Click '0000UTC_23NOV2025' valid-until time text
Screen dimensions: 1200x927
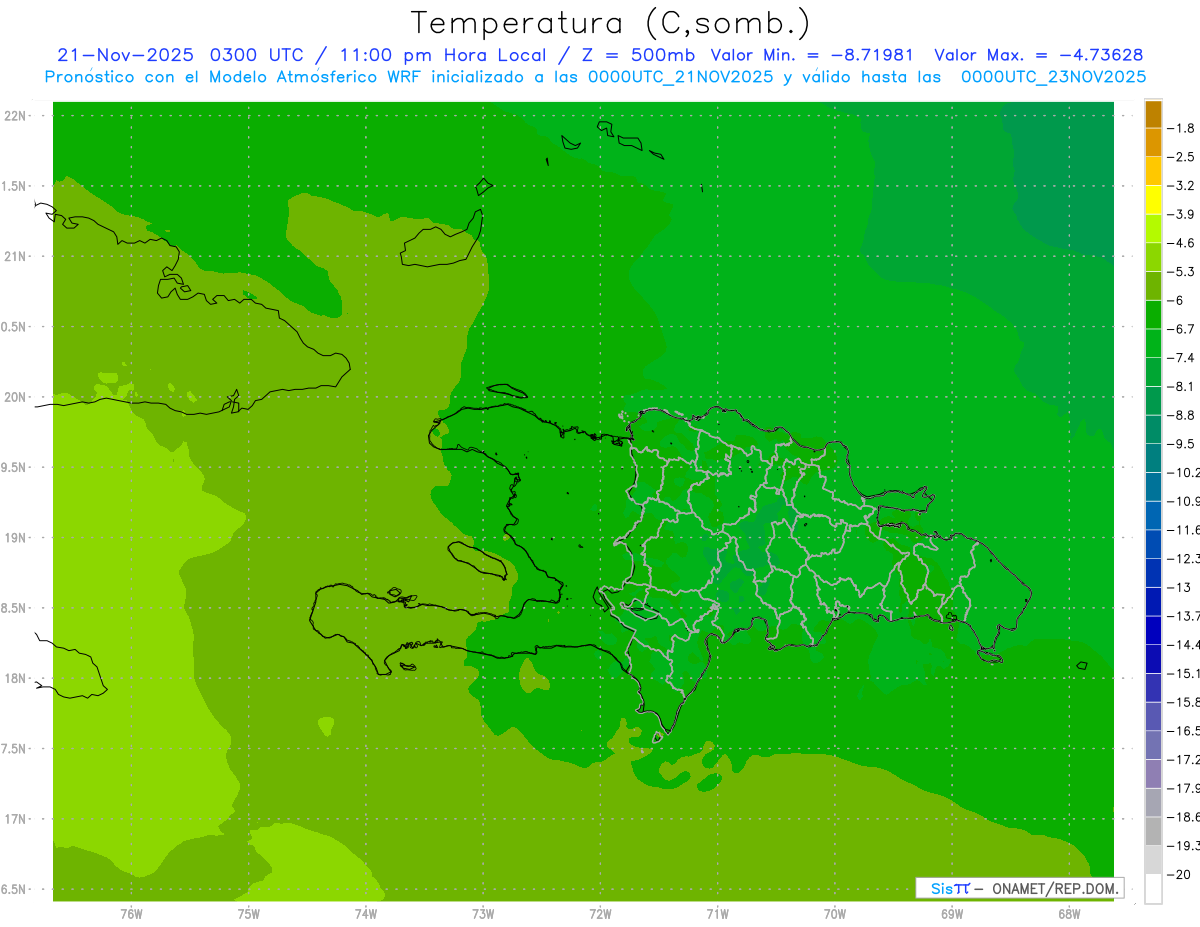[1053, 77]
